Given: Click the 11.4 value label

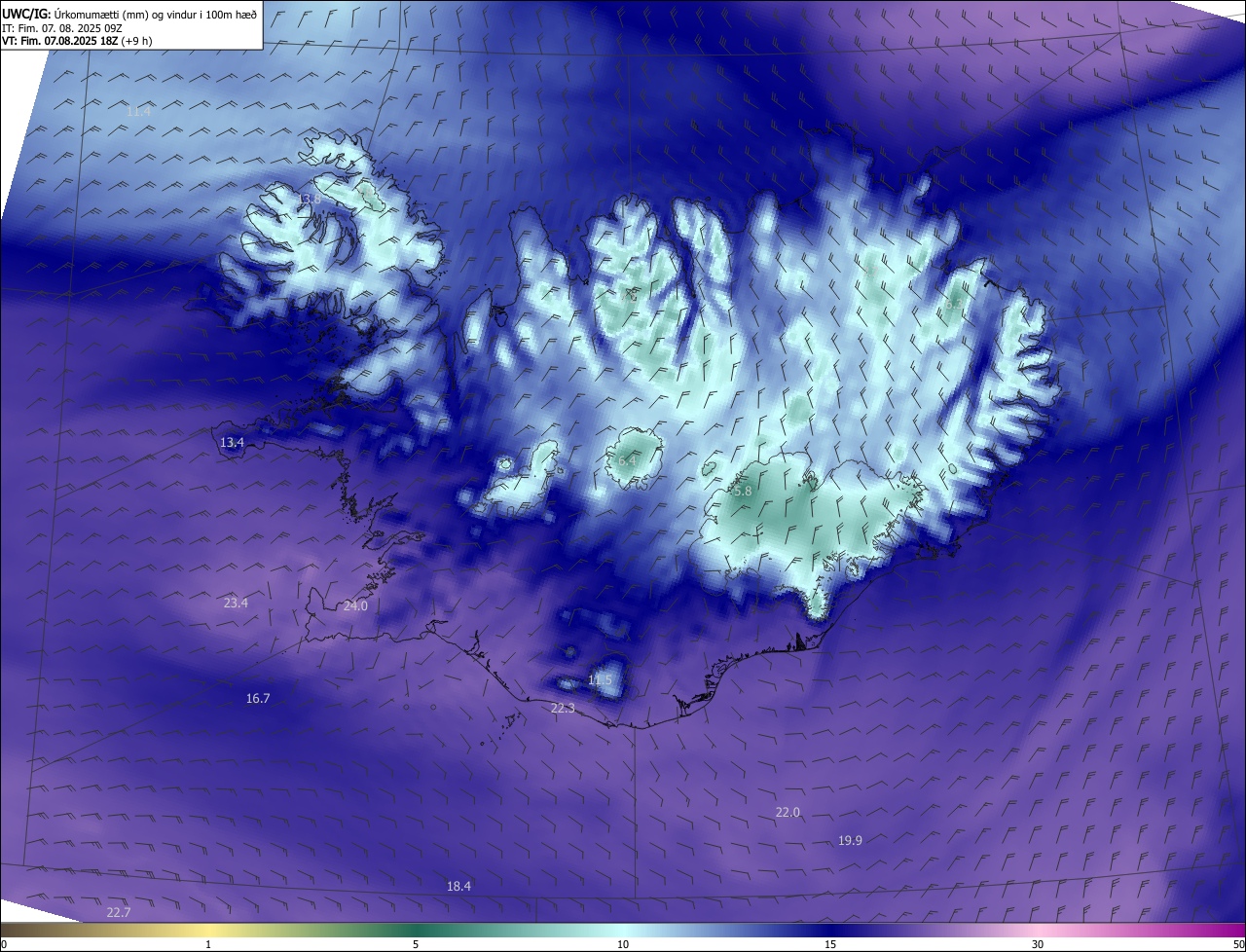Looking at the screenshot, I should click(x=138, y=112).
